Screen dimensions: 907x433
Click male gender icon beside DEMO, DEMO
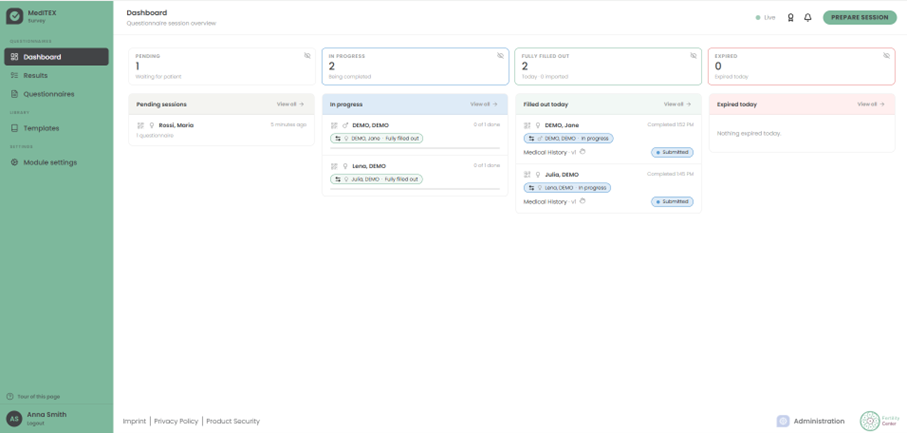pyautogui.click(x=345, y=125)
